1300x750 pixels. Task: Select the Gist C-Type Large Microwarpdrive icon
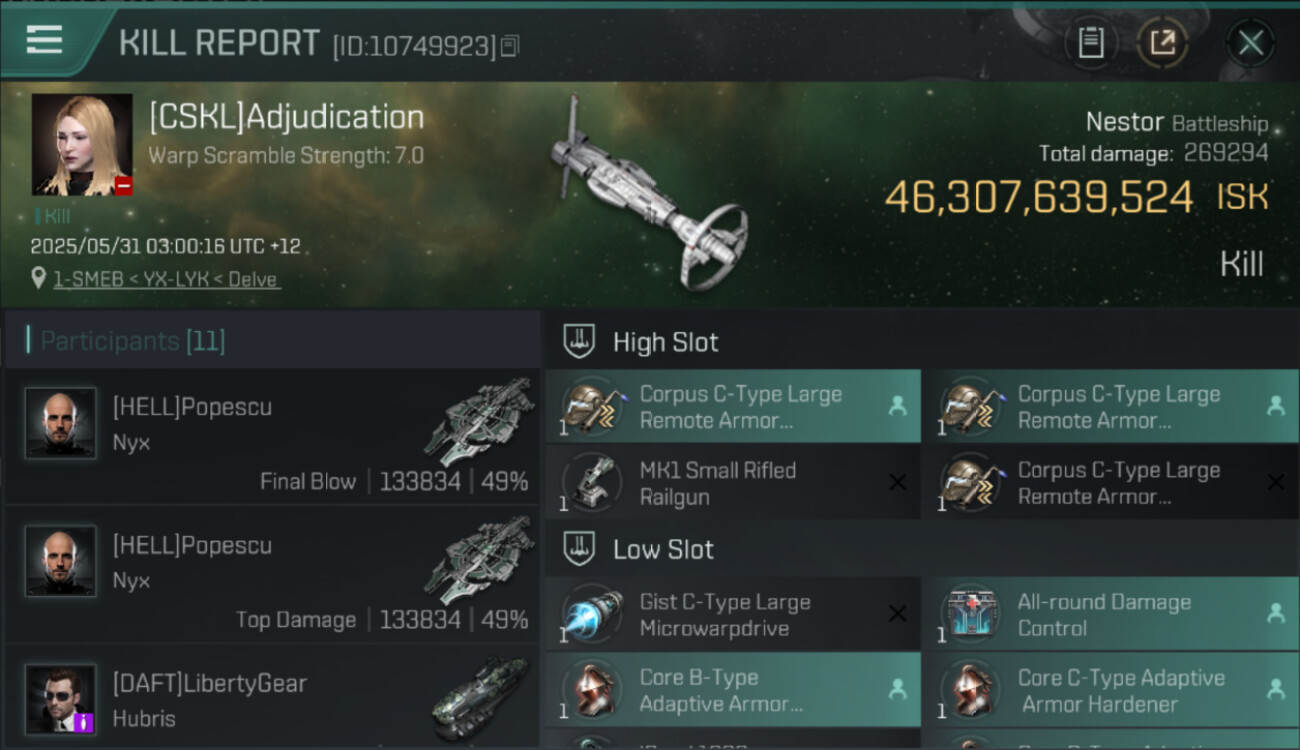pos(592,614)
